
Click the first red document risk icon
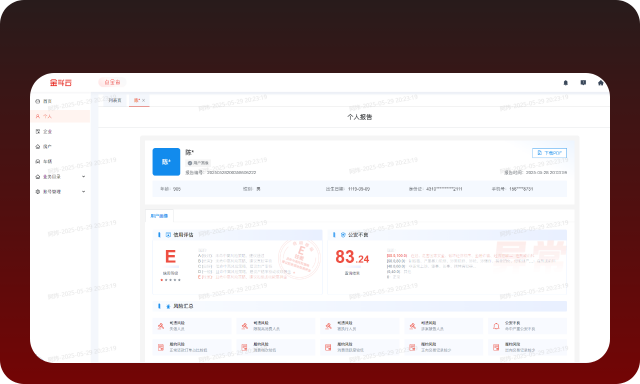(x=161, y=347)
